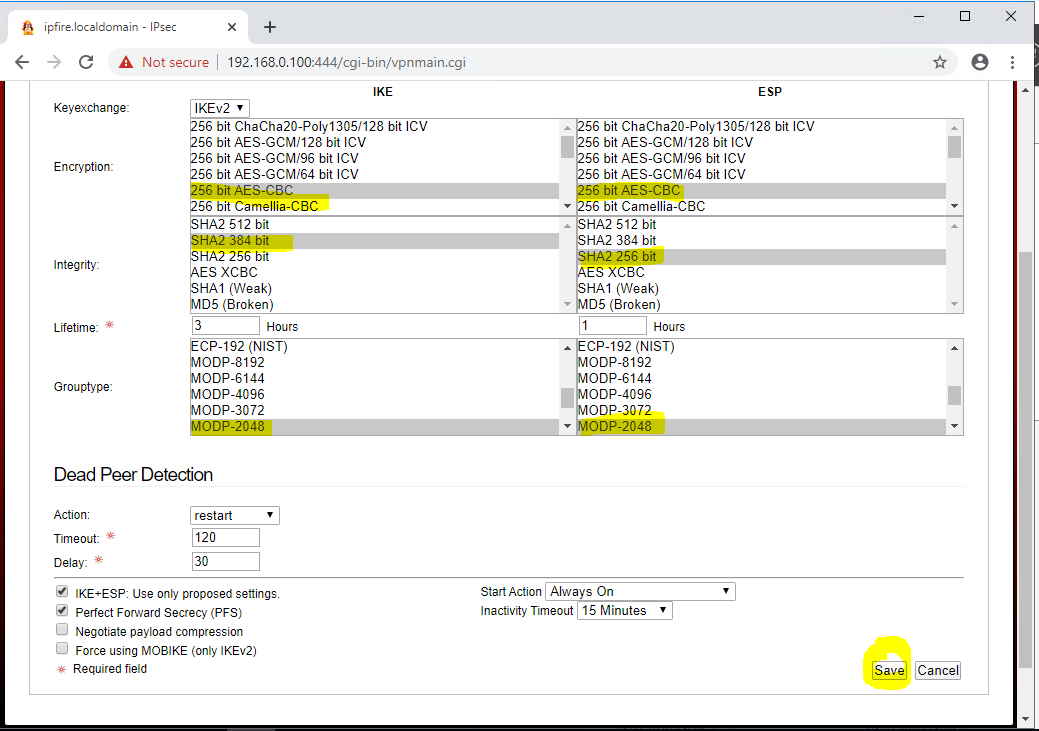Open the Chrome profile avatar
This screenshot has width=1039, height=731.
click(979, 61)
